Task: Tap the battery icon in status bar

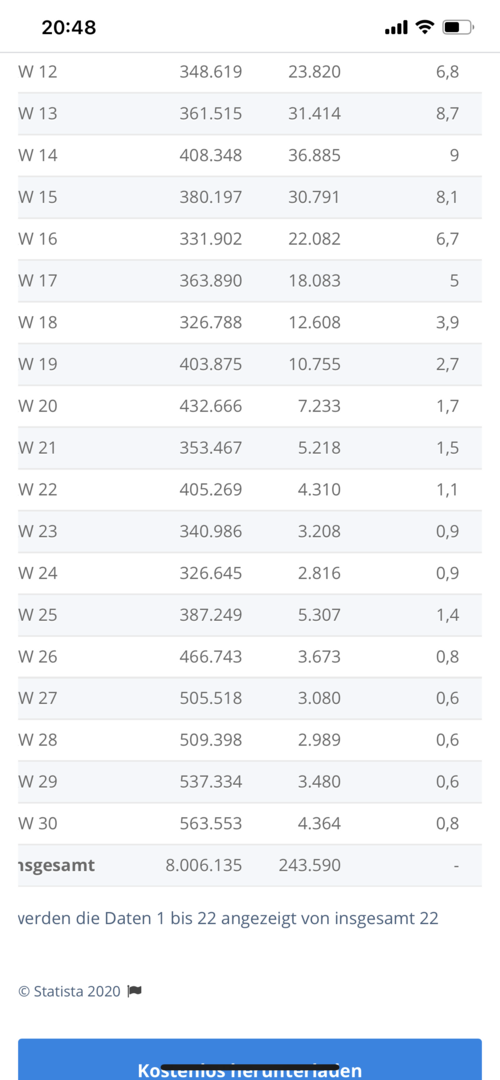Action: 457,28
